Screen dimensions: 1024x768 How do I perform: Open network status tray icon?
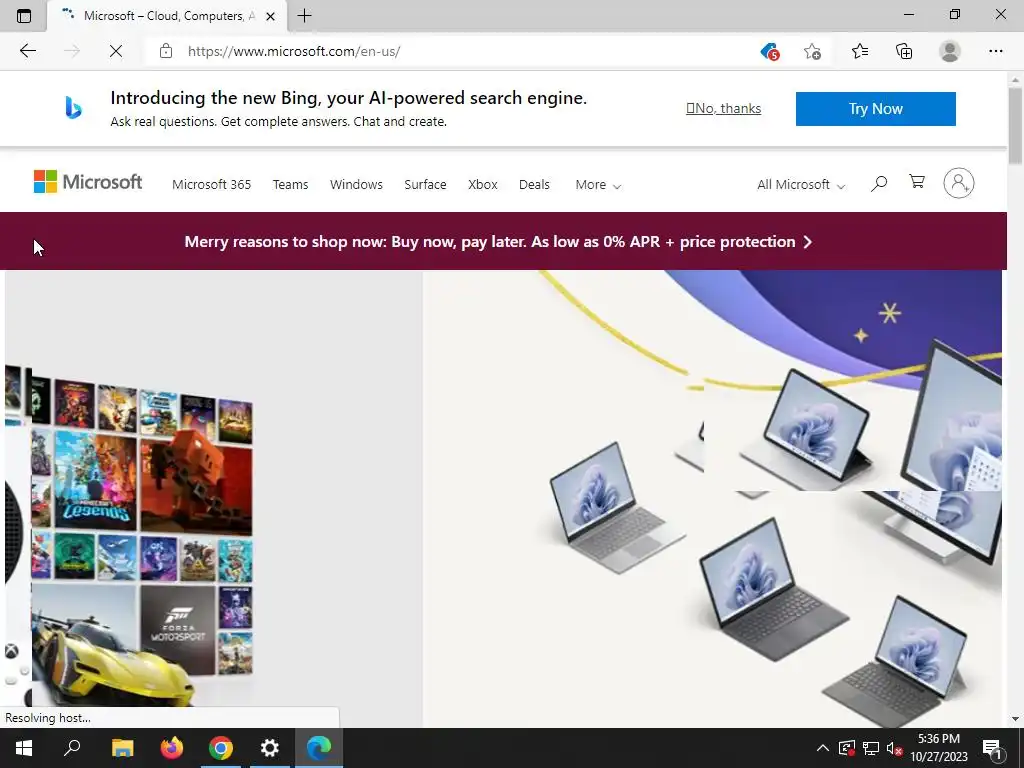click(x=871, y=748)
